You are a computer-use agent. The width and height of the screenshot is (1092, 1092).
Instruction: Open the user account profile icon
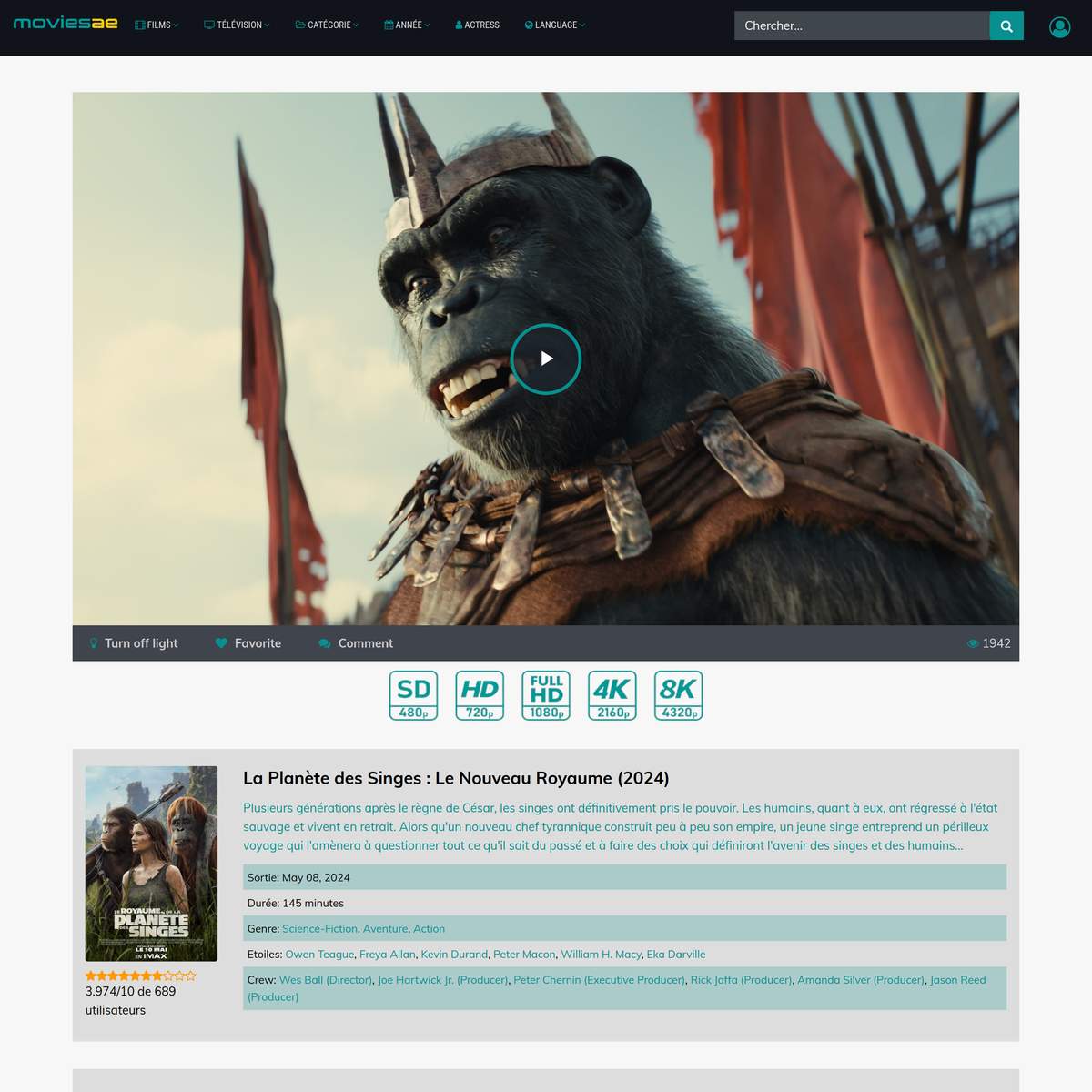(1059, 27)
